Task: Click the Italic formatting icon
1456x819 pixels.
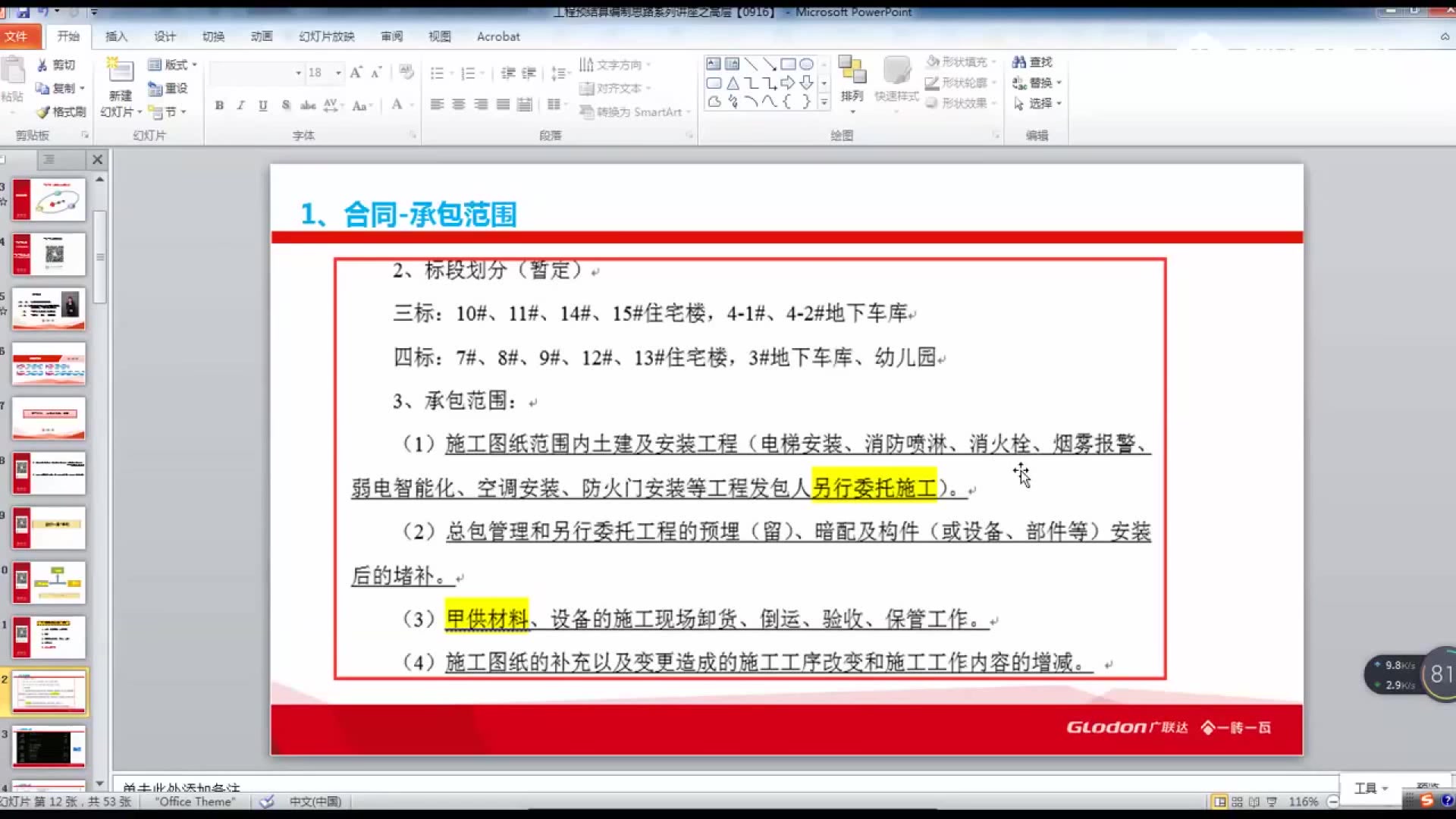Action: point(240,105)
